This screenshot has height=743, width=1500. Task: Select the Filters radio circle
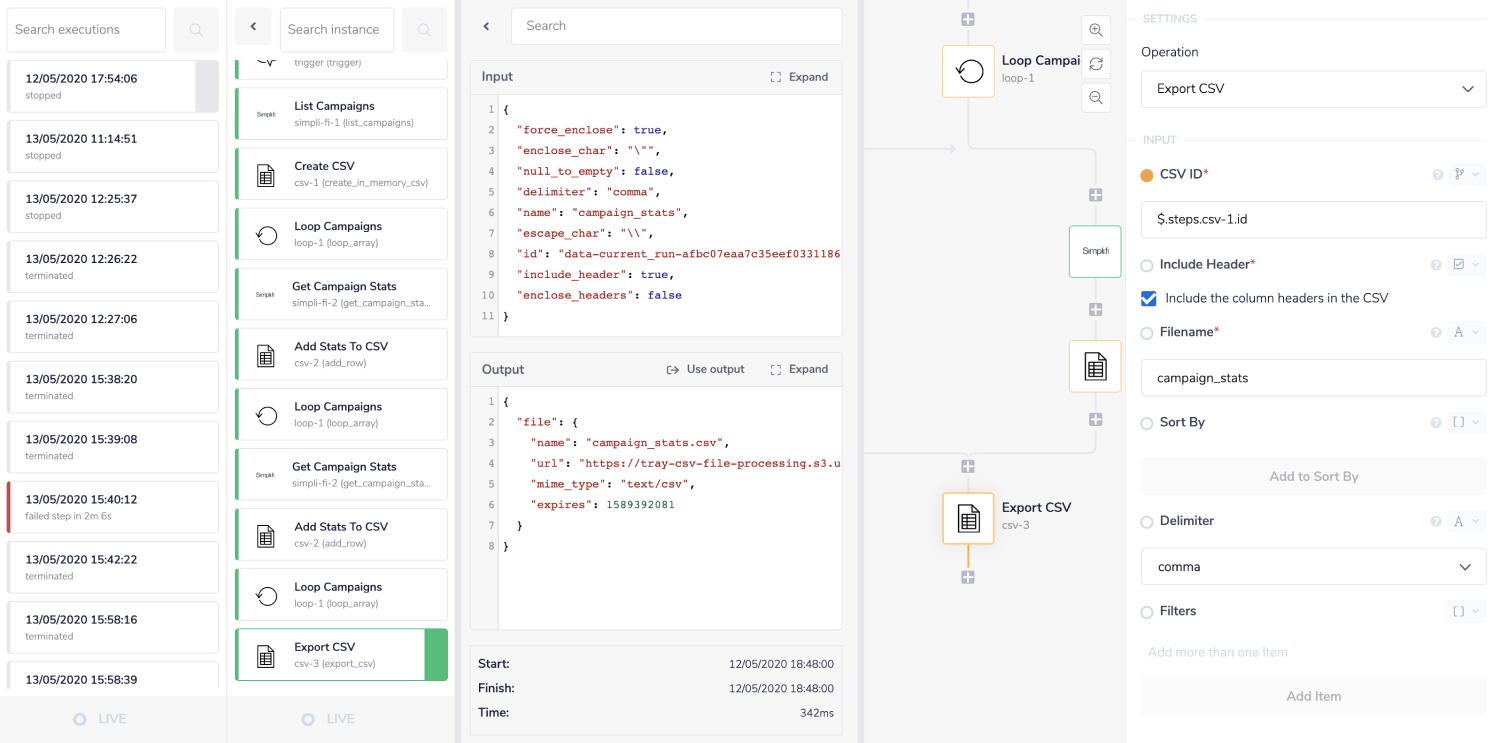pyautogui.click(x=1147, y=612)
